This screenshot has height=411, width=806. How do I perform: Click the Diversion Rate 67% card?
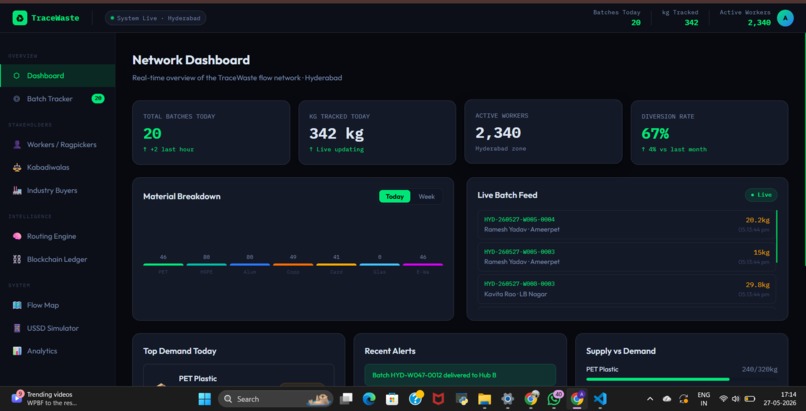point(709,133)
